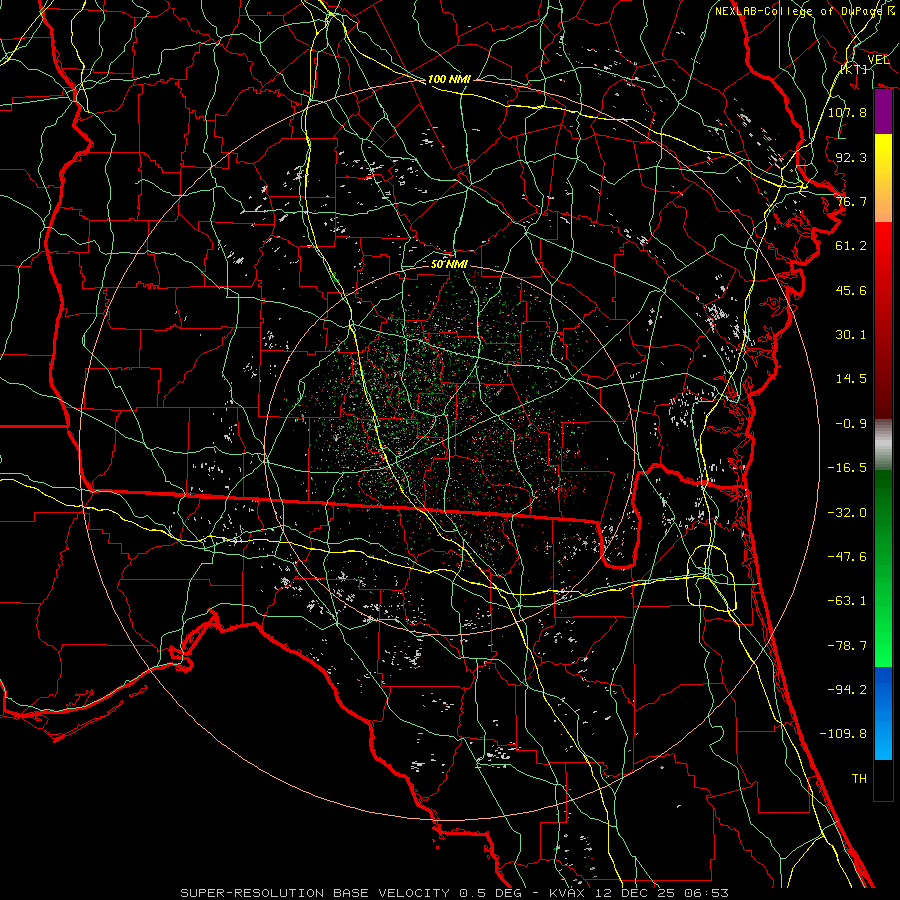Click the 'TH' threshold legend label
The width and height of the screenshot is (900, 900).
coord(859,778)
